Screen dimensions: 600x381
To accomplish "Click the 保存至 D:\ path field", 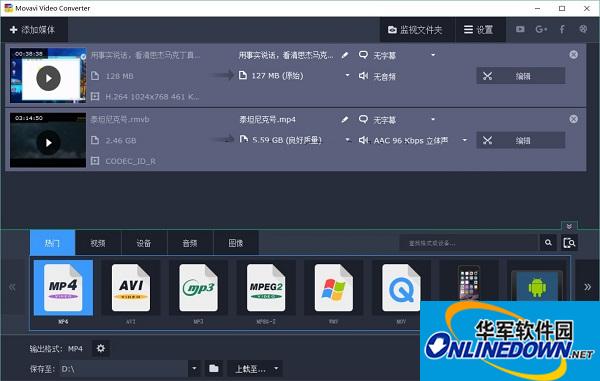I will pyautogui.click(x=124, y=369).
